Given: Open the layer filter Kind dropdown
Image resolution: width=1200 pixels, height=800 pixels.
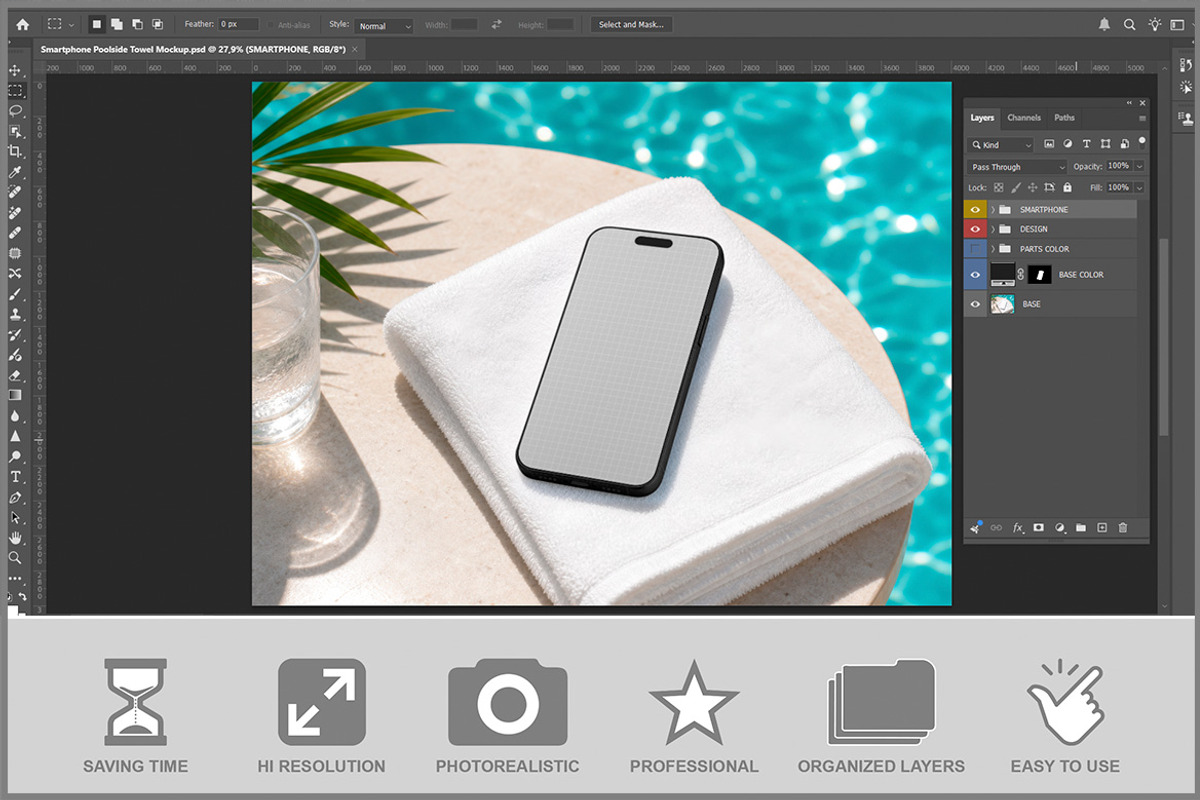Looking at the screenshot, I should (x=1000, y=145).
